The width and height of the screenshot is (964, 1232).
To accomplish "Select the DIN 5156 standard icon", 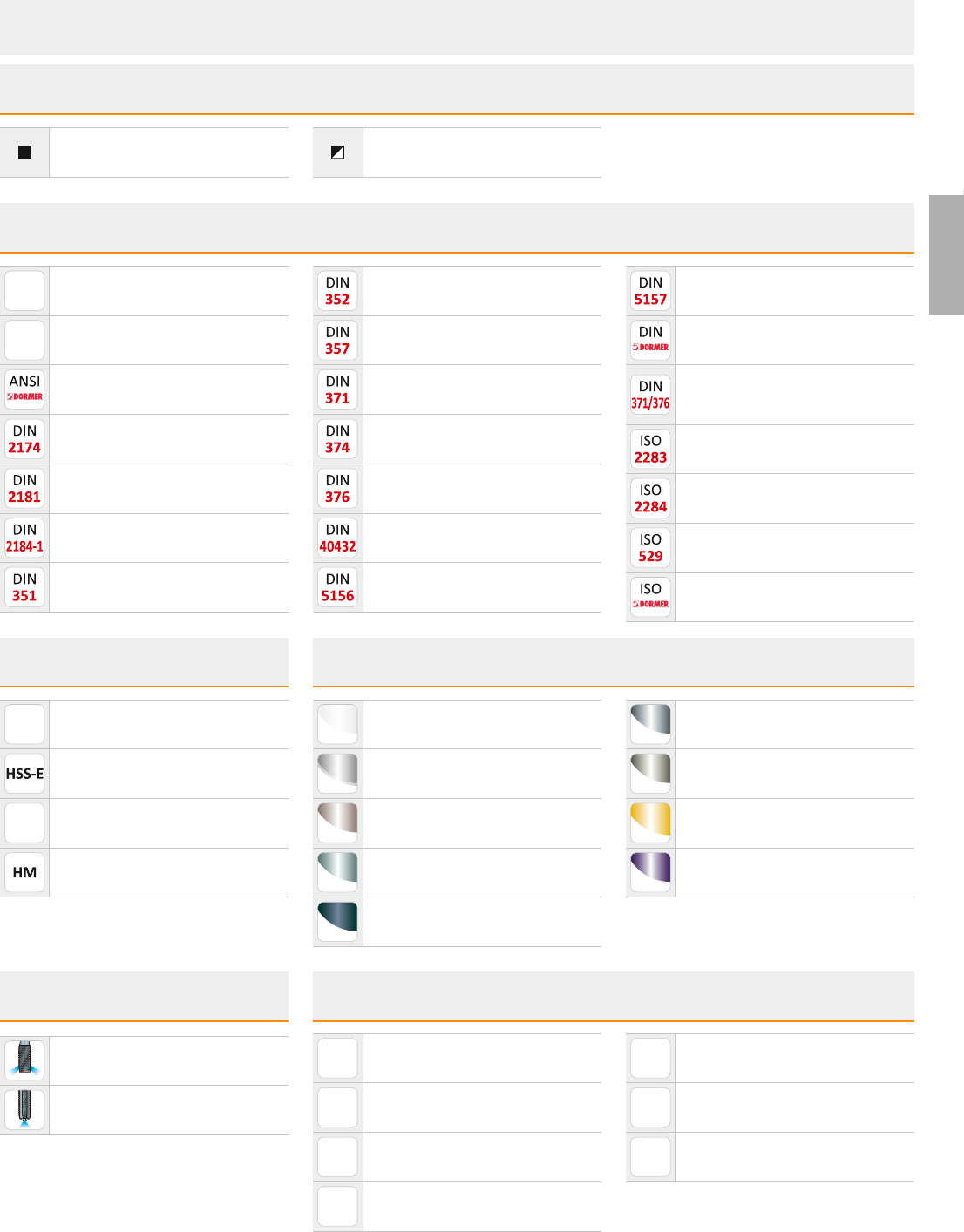I will tap(337, 587).
